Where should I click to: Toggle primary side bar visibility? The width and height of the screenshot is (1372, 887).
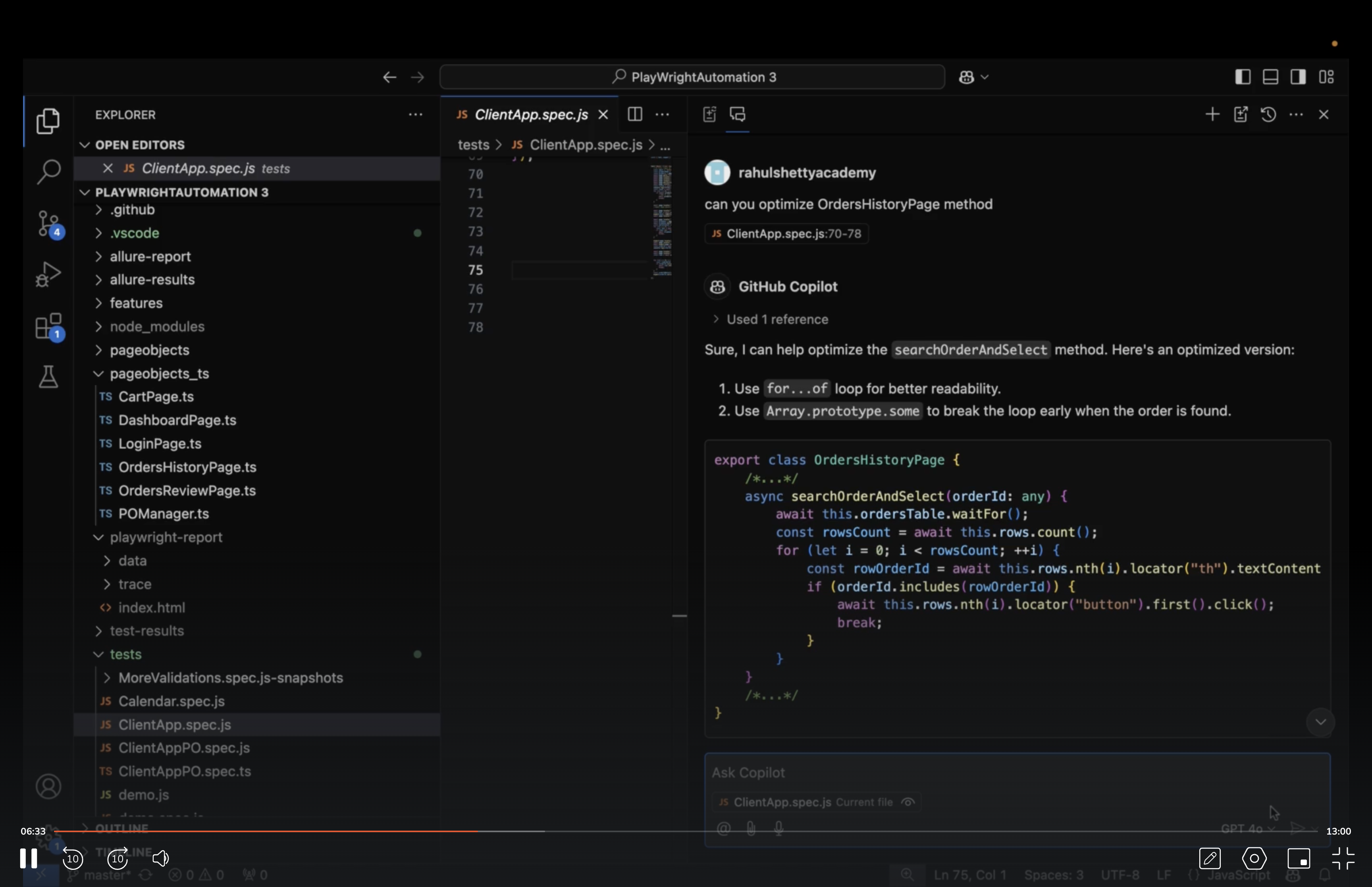[1243, 77]
